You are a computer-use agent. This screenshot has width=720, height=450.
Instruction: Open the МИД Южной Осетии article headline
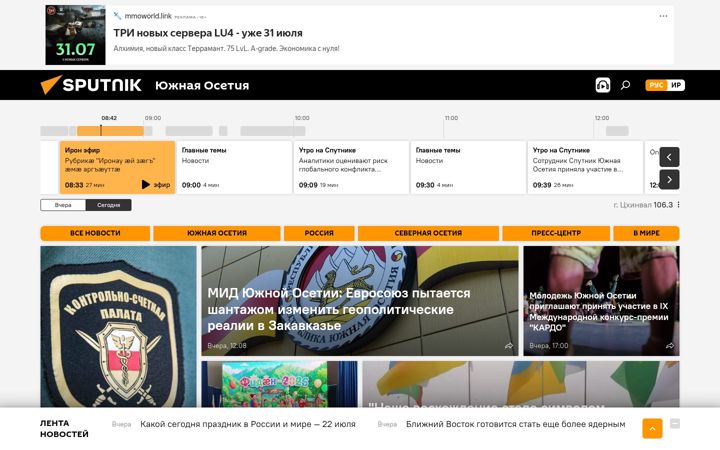tap(339, 309)
